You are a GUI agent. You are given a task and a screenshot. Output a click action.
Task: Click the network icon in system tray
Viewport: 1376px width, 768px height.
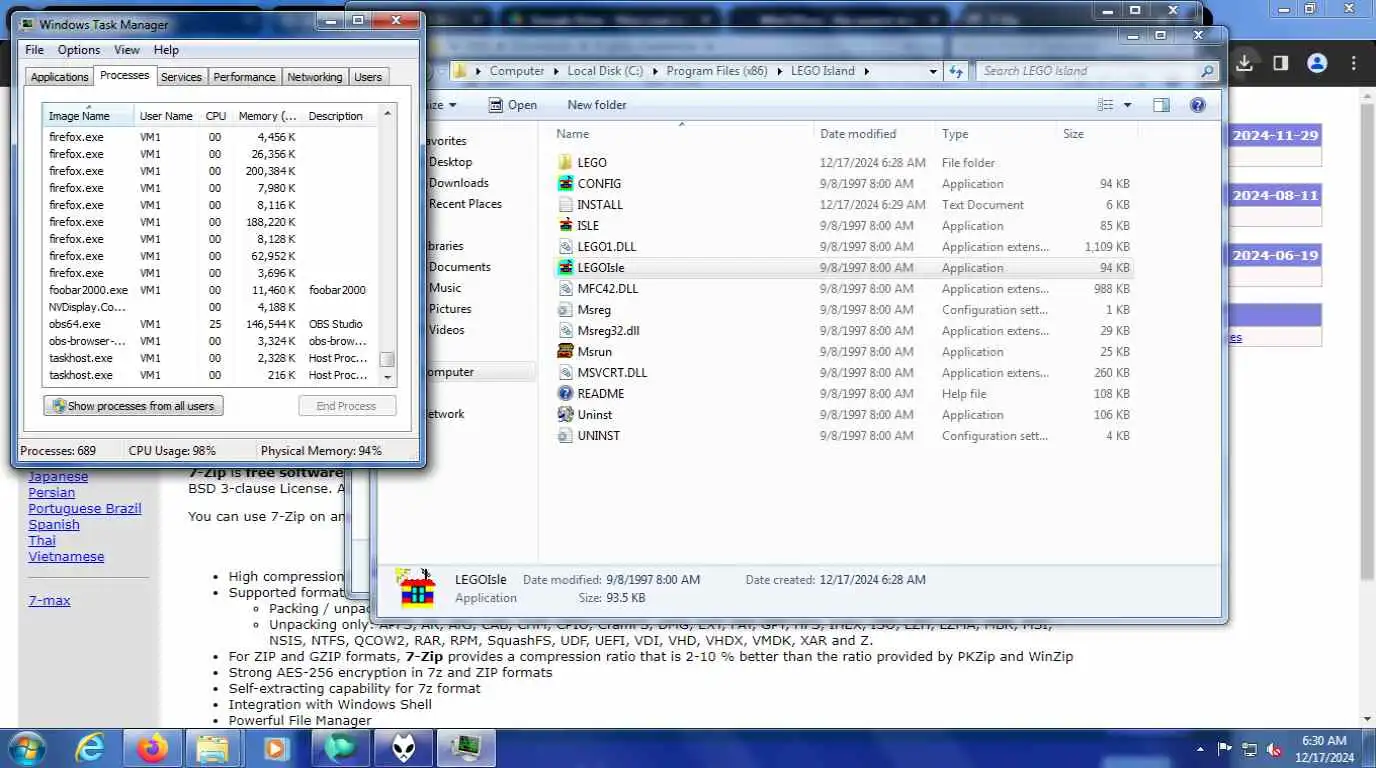pyautogui.click(x=1249, y=749)
